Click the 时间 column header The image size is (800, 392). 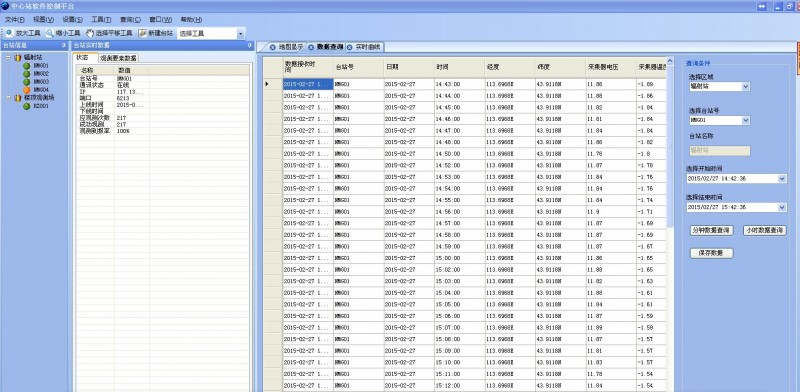459,67
